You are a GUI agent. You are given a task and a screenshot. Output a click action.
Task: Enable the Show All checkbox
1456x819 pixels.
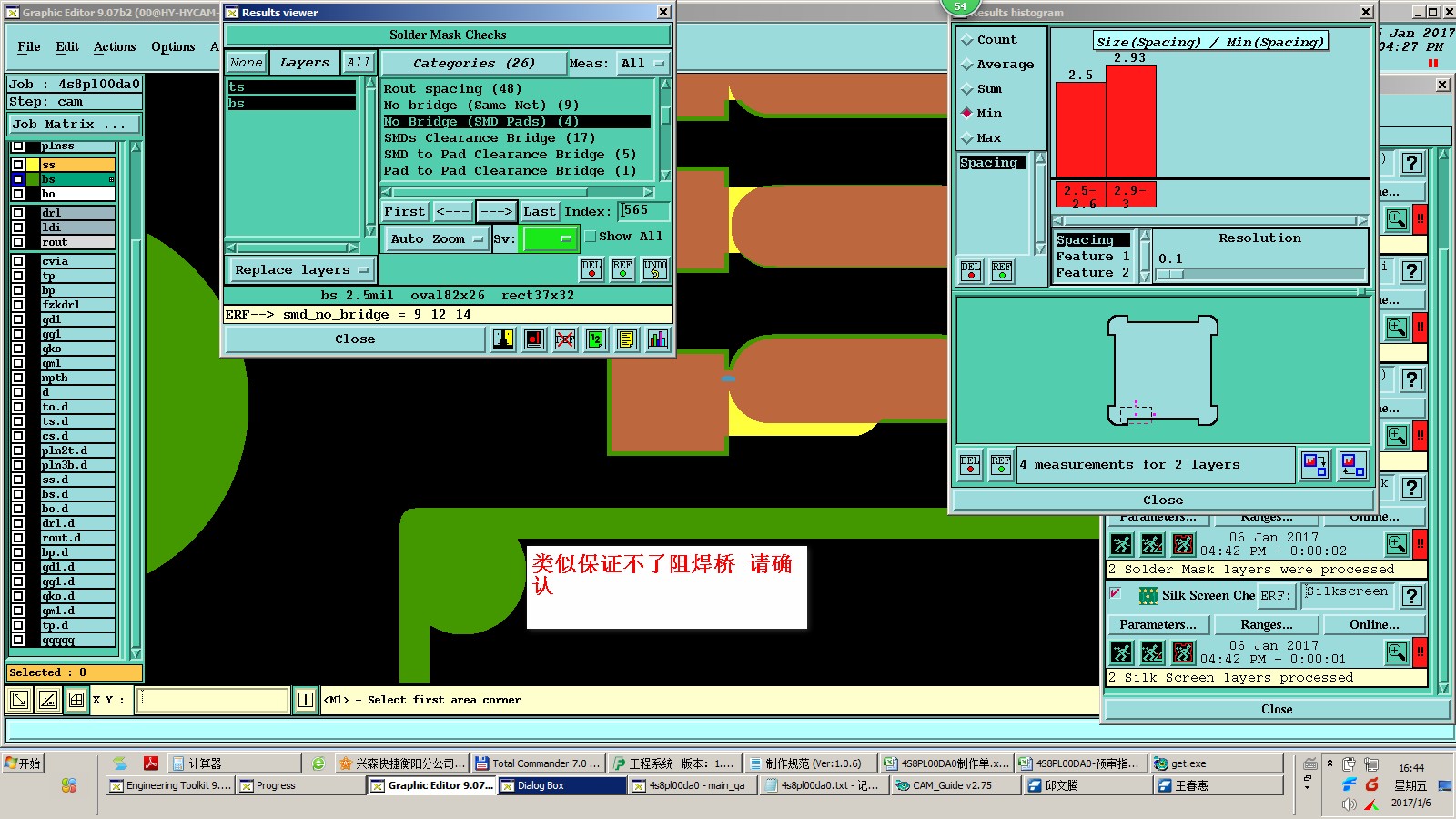[x=591, y=237]
